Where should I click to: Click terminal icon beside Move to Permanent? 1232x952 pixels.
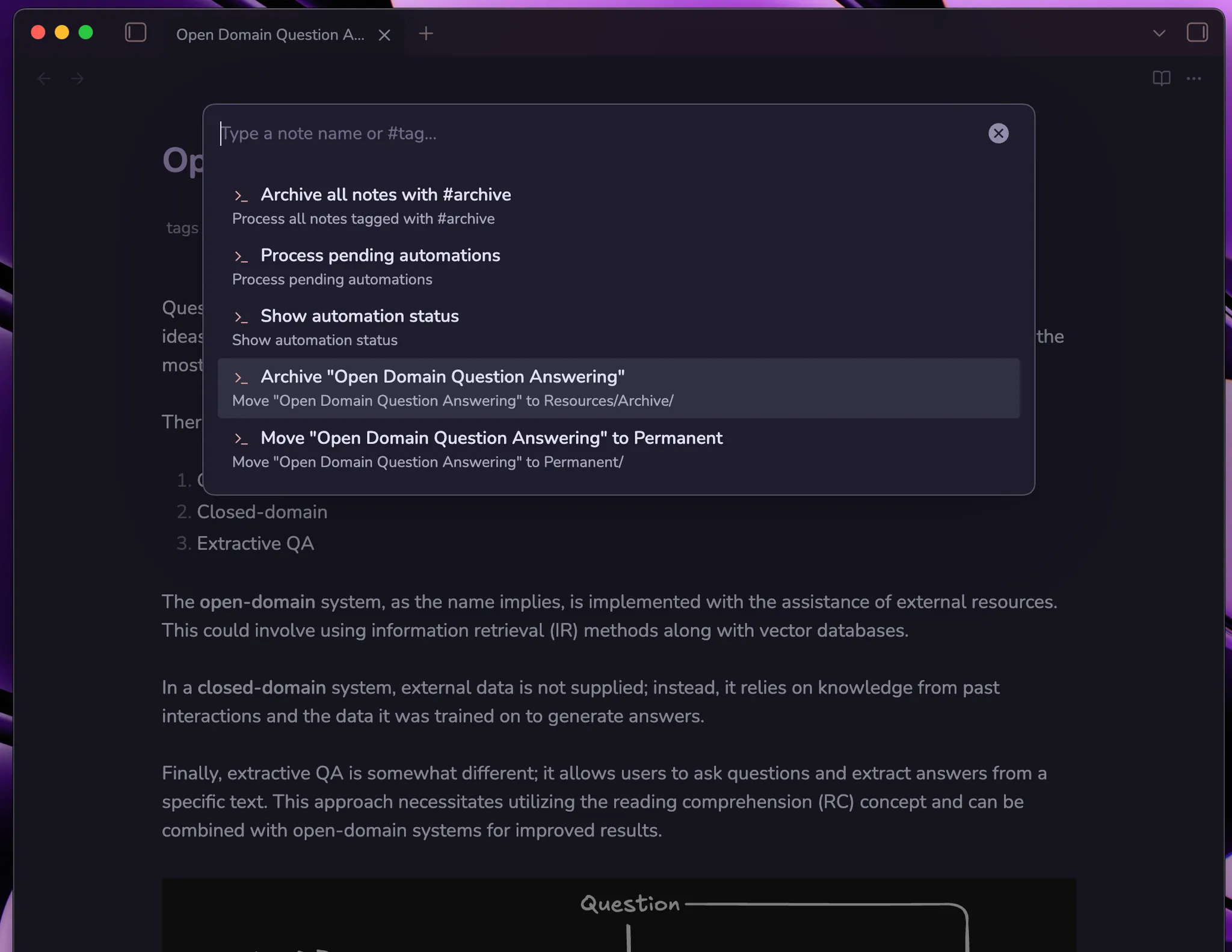(241, 439)
